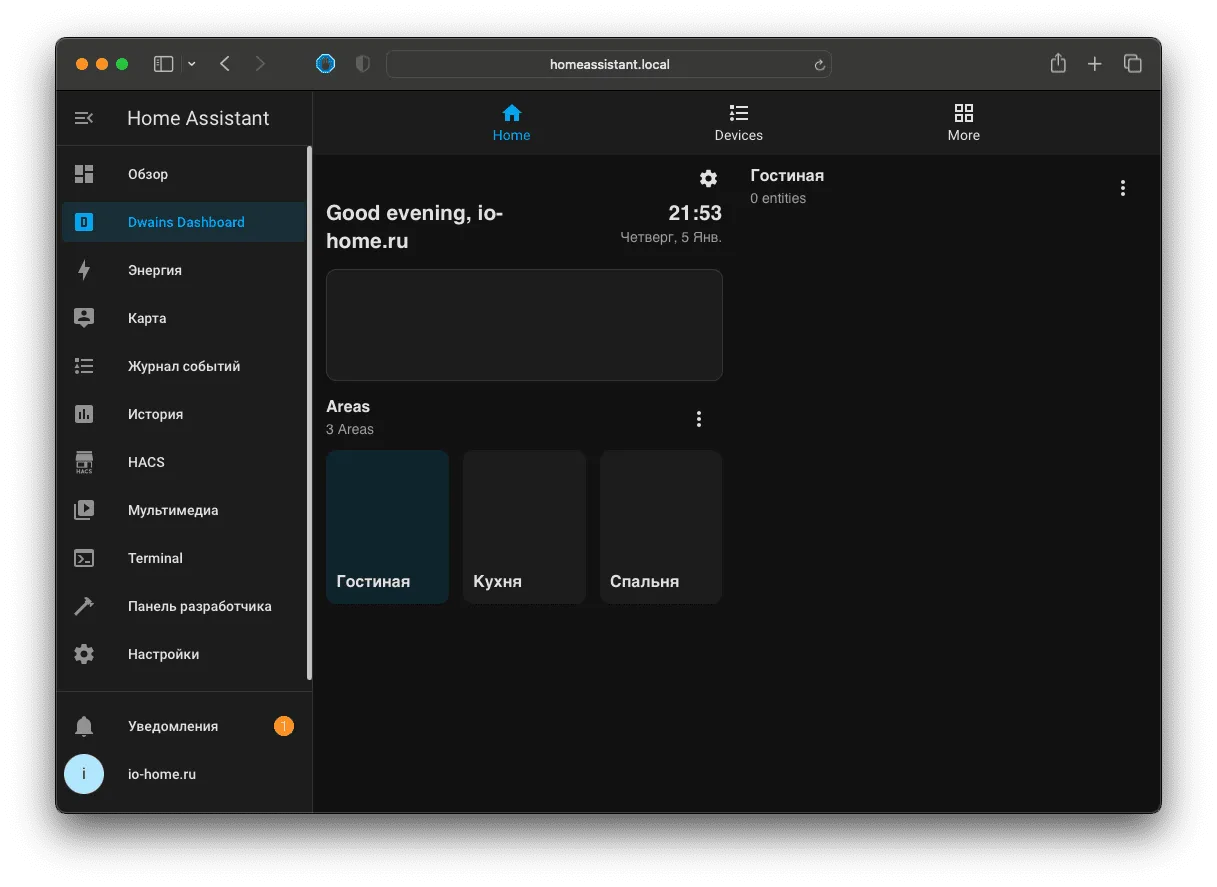This screenshot has width=1217, height=887.
Task: Switch to the More tab
Action: (x=964, y=123)
